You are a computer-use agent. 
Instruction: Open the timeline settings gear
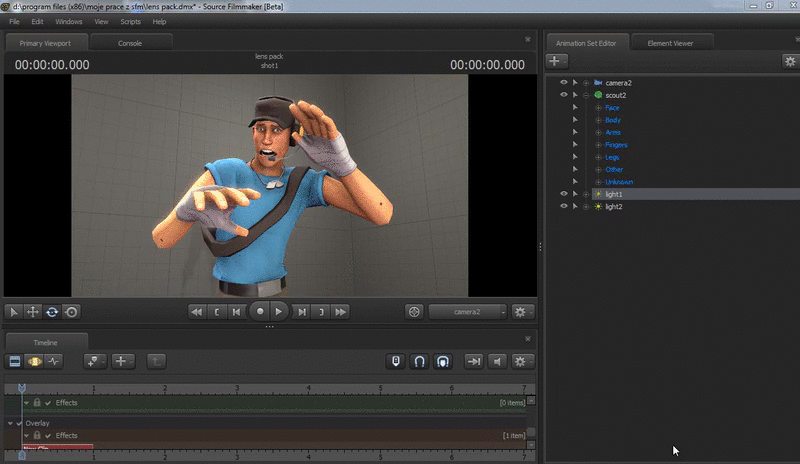tap(520, 361)
